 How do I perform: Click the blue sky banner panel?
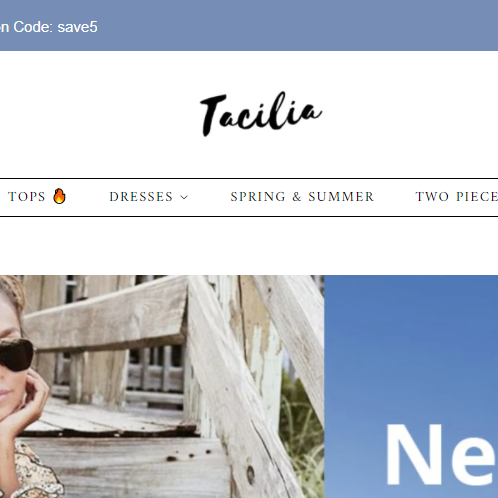point(411,386)
